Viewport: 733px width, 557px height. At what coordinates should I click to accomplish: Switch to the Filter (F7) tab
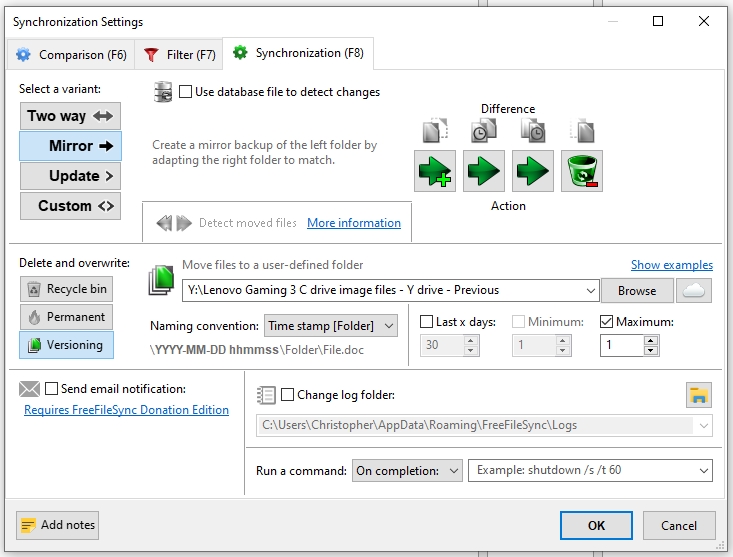[x=179, y=55]
